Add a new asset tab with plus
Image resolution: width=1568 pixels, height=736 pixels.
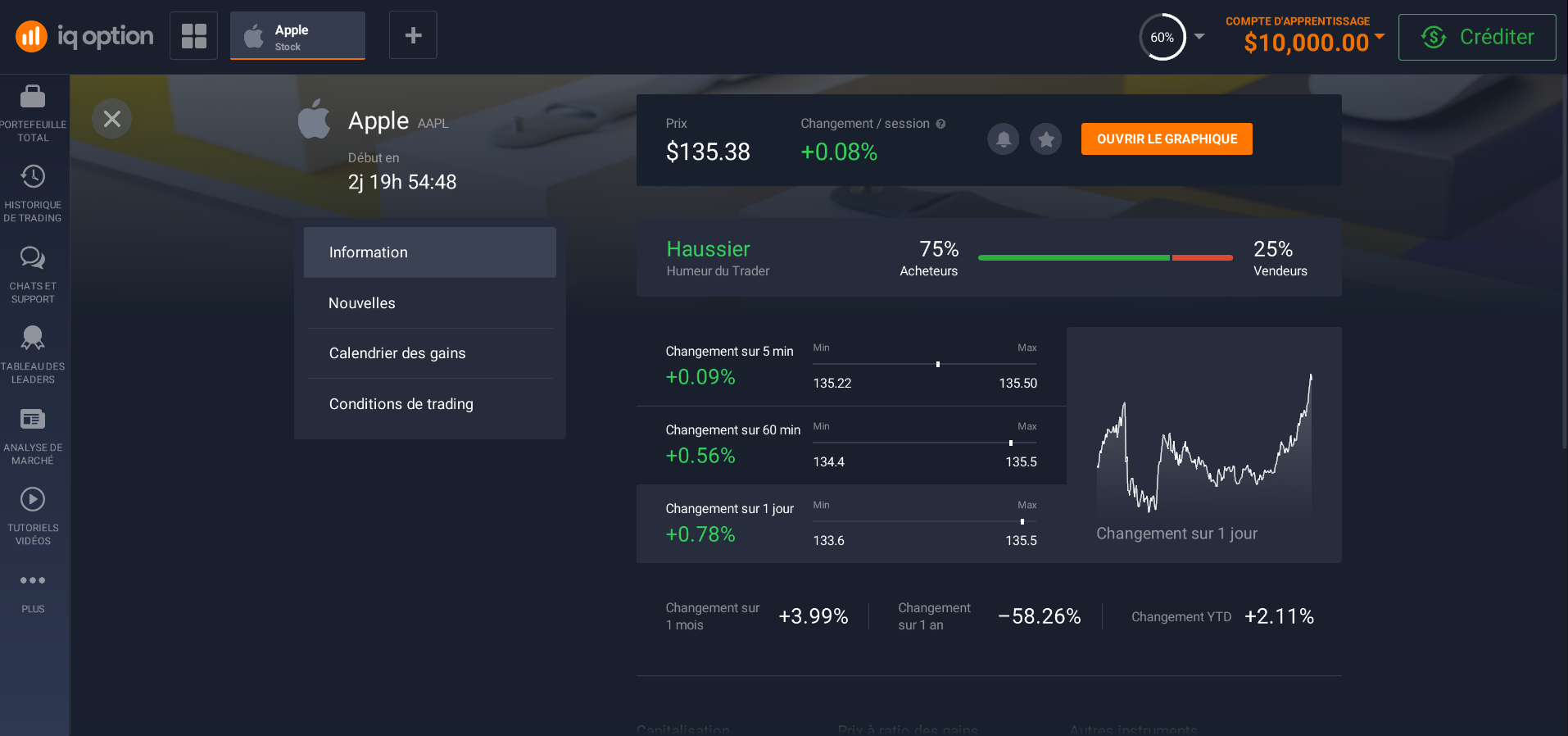[413, 35]
